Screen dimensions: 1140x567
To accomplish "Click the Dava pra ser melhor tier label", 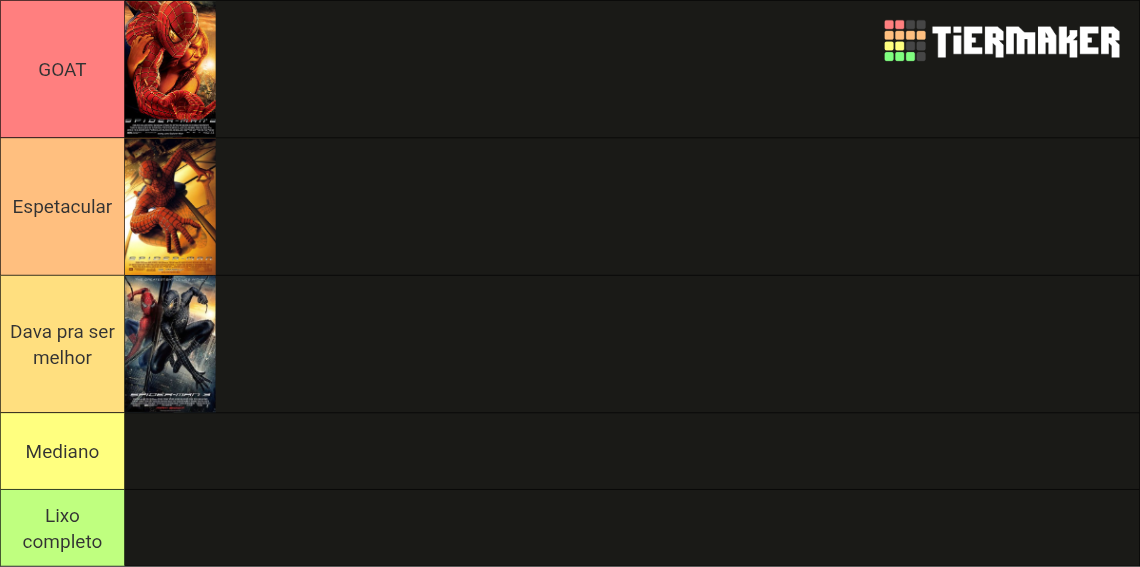I will point(63,344).
